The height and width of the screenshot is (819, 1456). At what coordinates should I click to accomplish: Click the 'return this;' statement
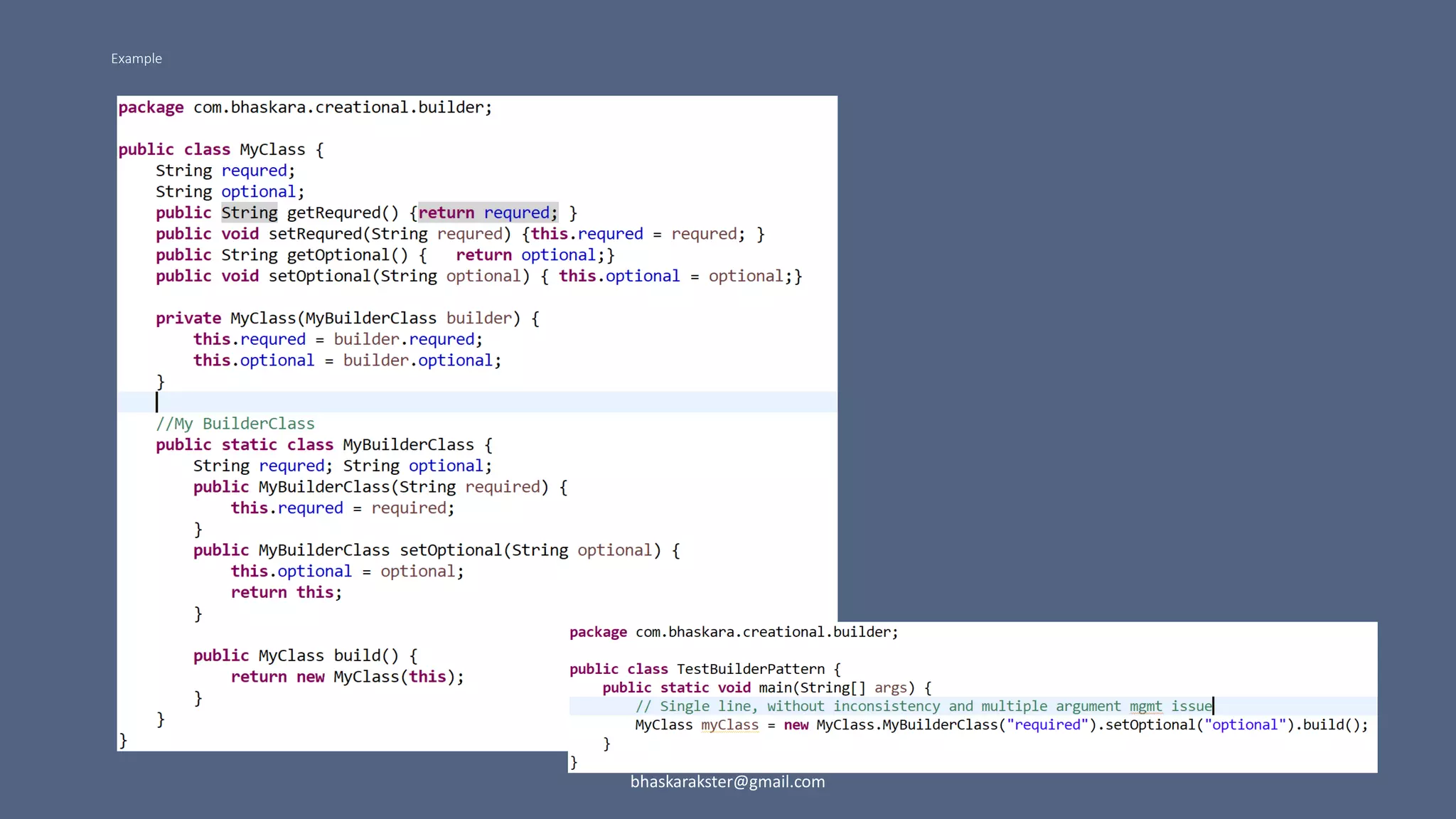click(x=286, y=592)
